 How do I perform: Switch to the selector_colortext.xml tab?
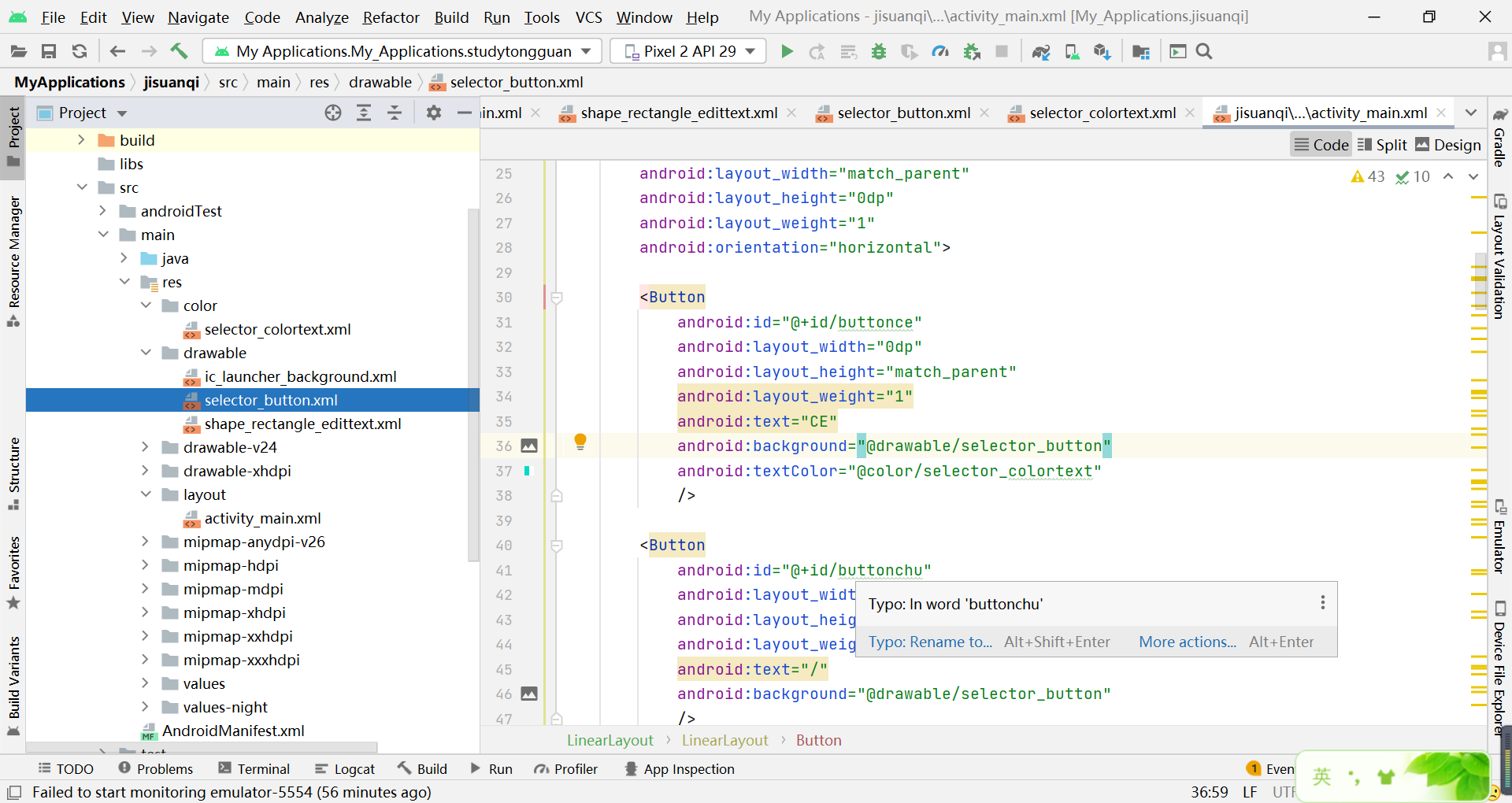point(1102,113)
